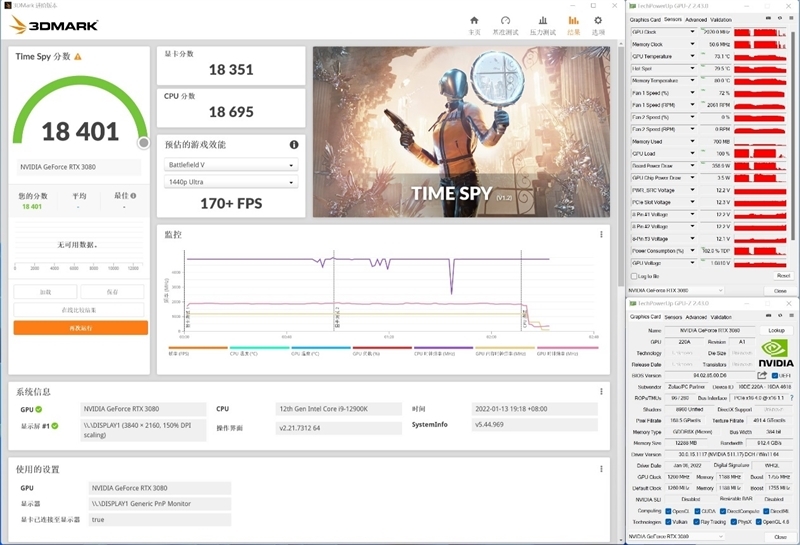Switch to Validation tab in lower GPU-Z window

(721, 317)
